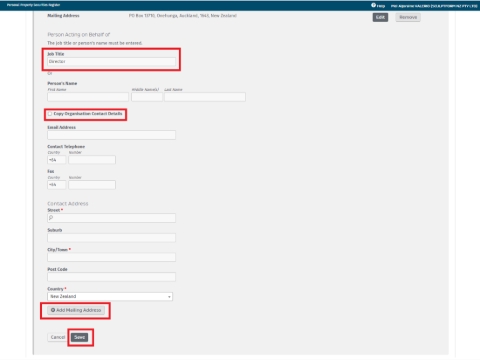Tick Copy Organisation Contact Details checkbox
Screen dimensions: 480x360
pyautogui.click(x=50, y=114)
